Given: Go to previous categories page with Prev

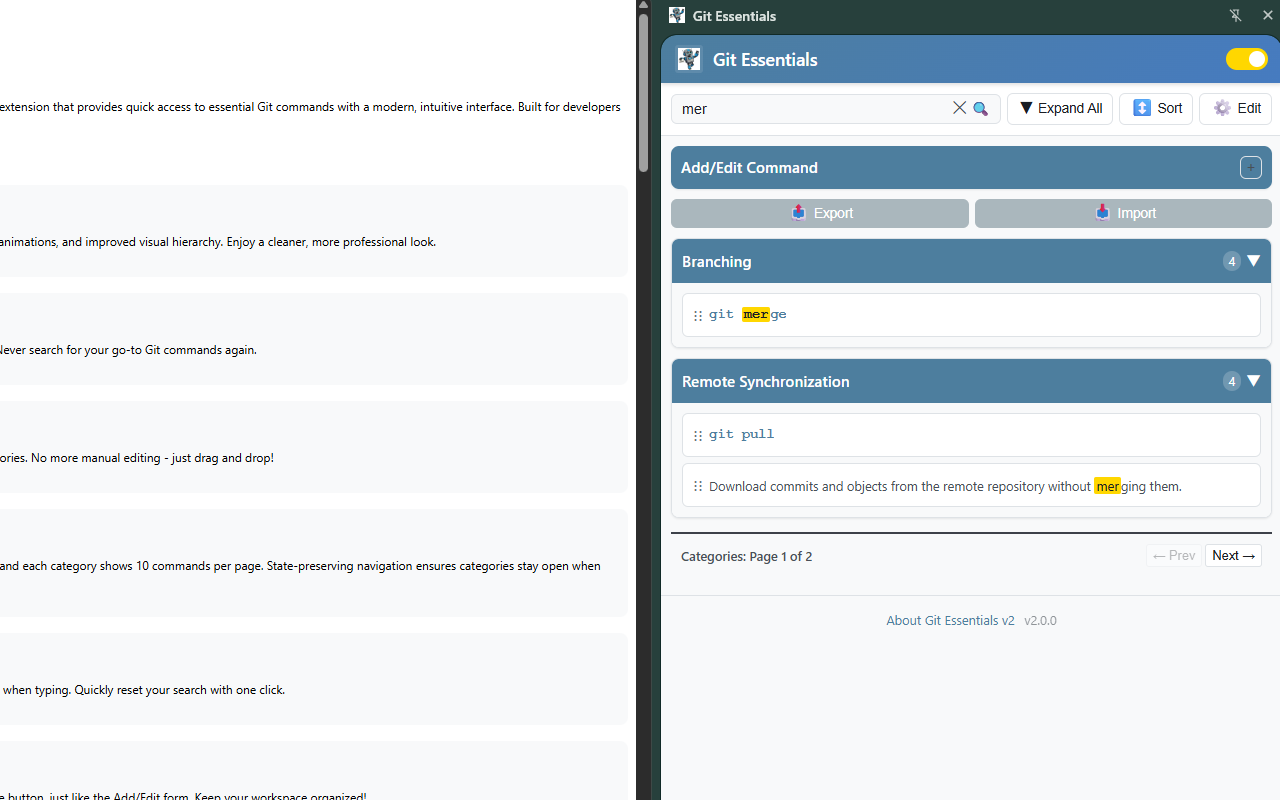Looking at the screenshot, I should 1174,556.
